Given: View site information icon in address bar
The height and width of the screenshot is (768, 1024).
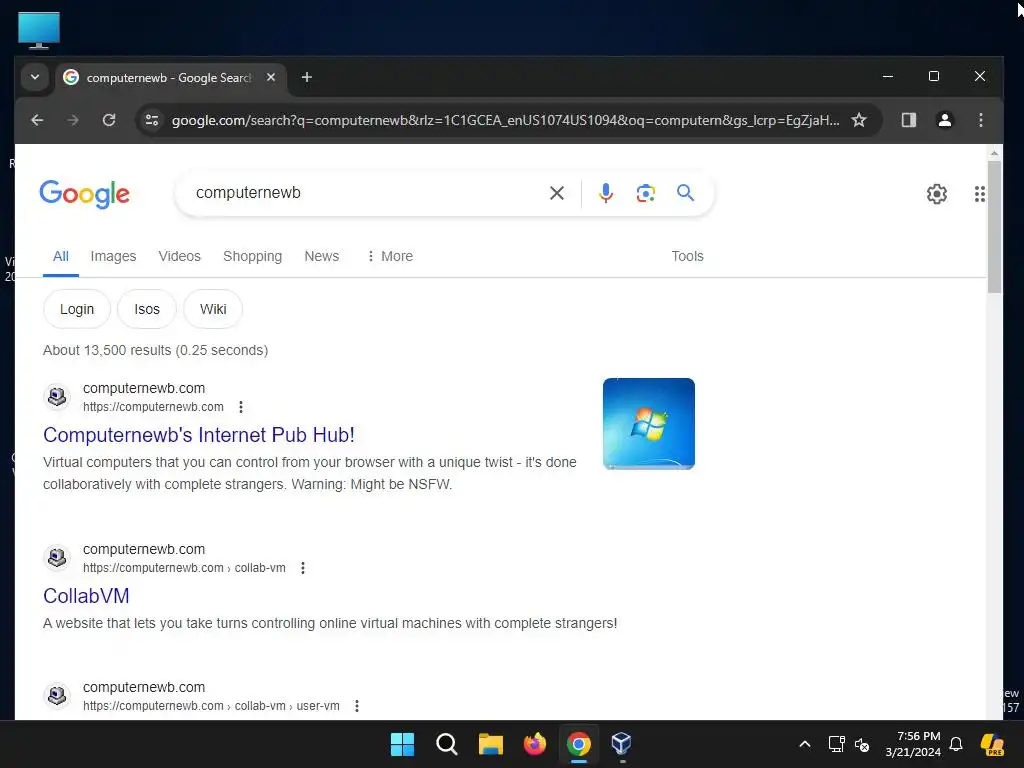Looking at the screenshot, I should [152, 120].
